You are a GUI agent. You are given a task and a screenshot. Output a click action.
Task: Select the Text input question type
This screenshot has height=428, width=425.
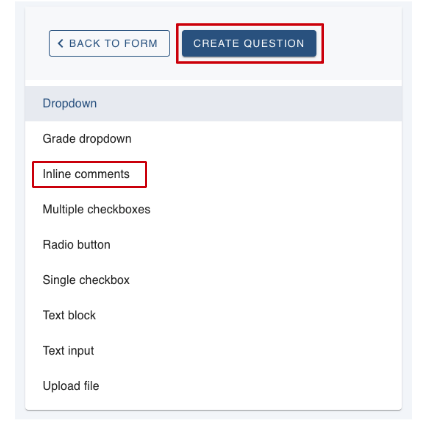[213, 351]
